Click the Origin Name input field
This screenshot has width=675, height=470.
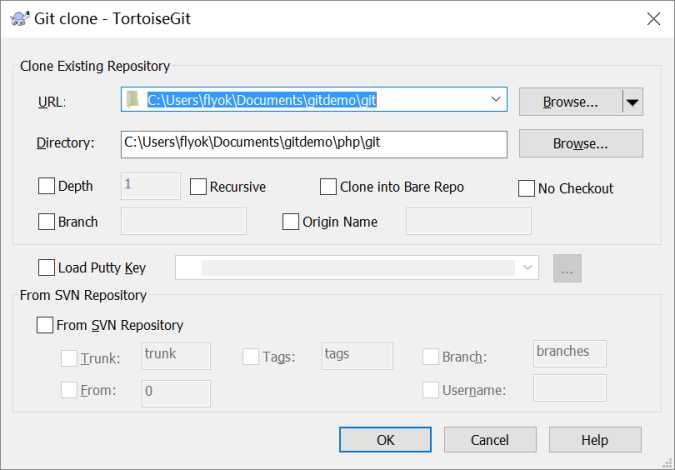pos(469,221)
